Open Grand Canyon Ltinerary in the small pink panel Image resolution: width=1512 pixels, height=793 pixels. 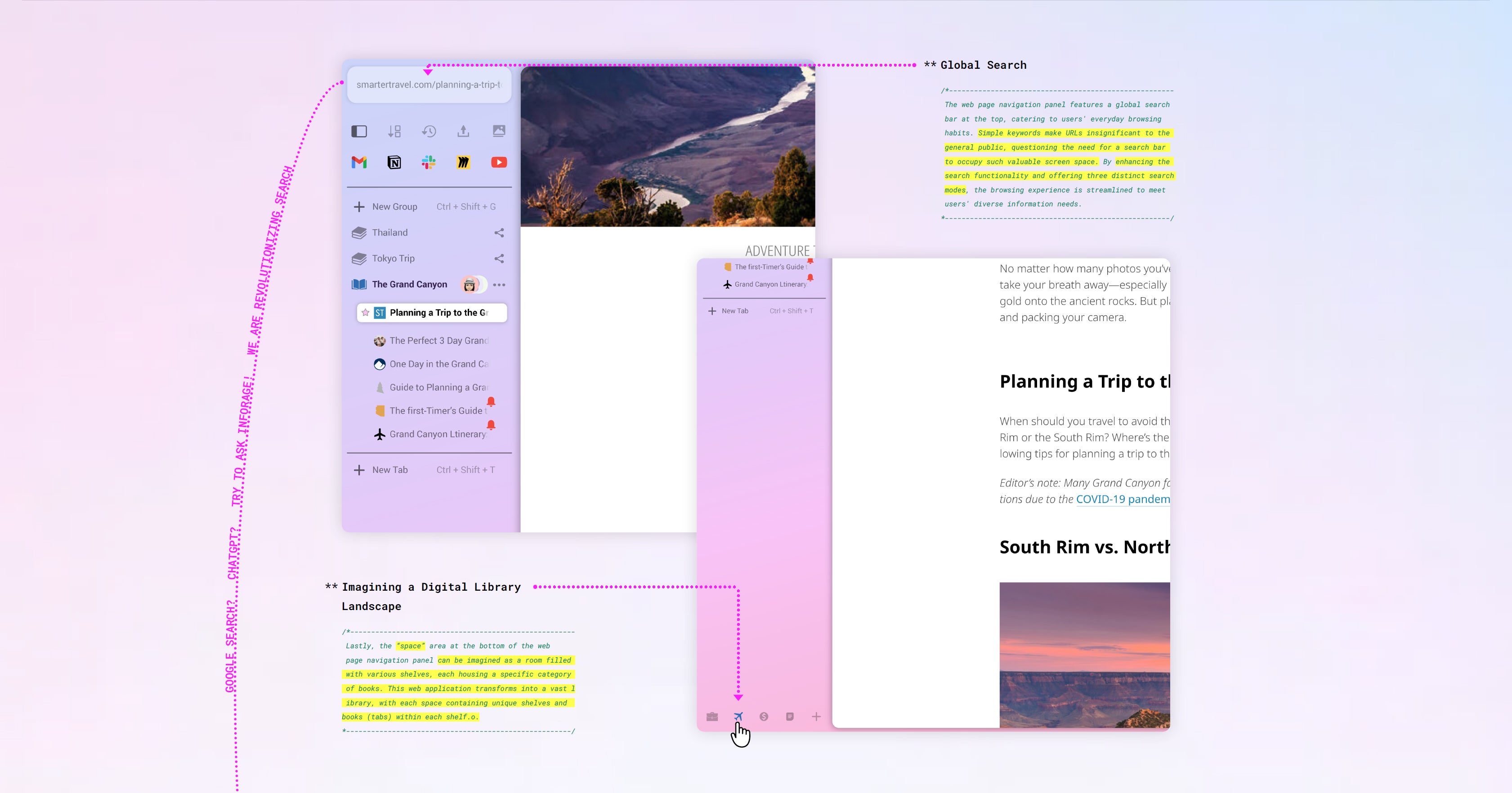point(766,285)
